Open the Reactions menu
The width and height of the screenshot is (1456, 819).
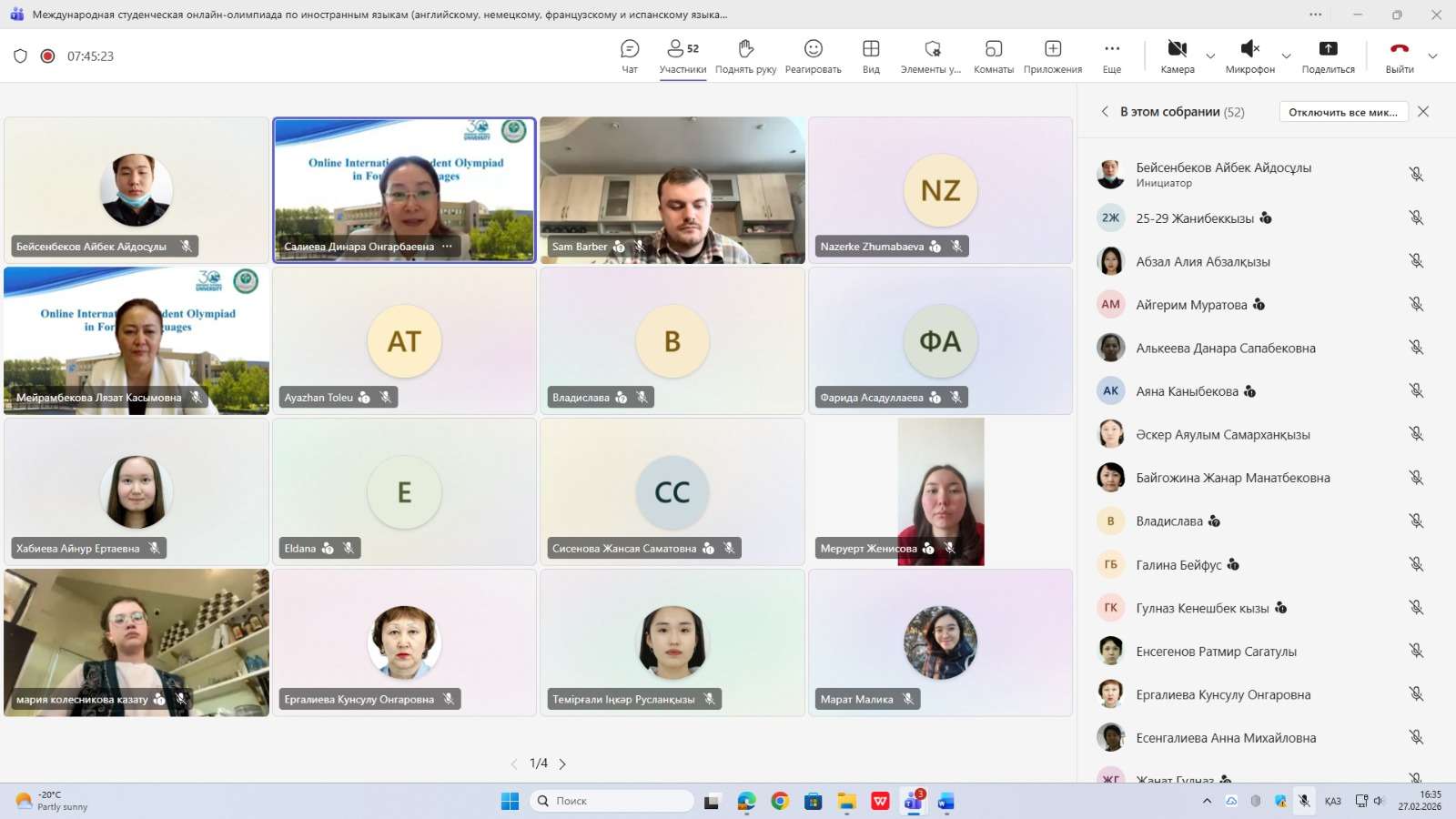tap(813, 55)
